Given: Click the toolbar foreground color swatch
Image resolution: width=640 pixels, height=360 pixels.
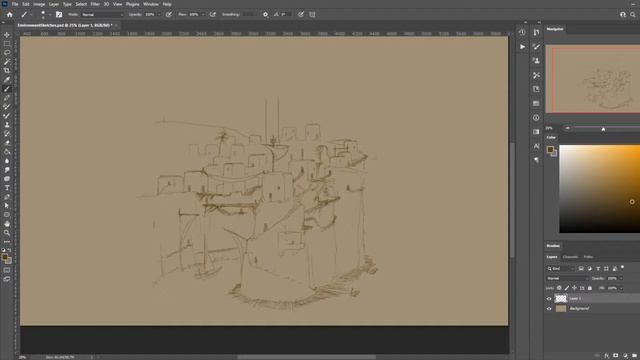Looking at the screenshot, I should click(x=4, y=257).
